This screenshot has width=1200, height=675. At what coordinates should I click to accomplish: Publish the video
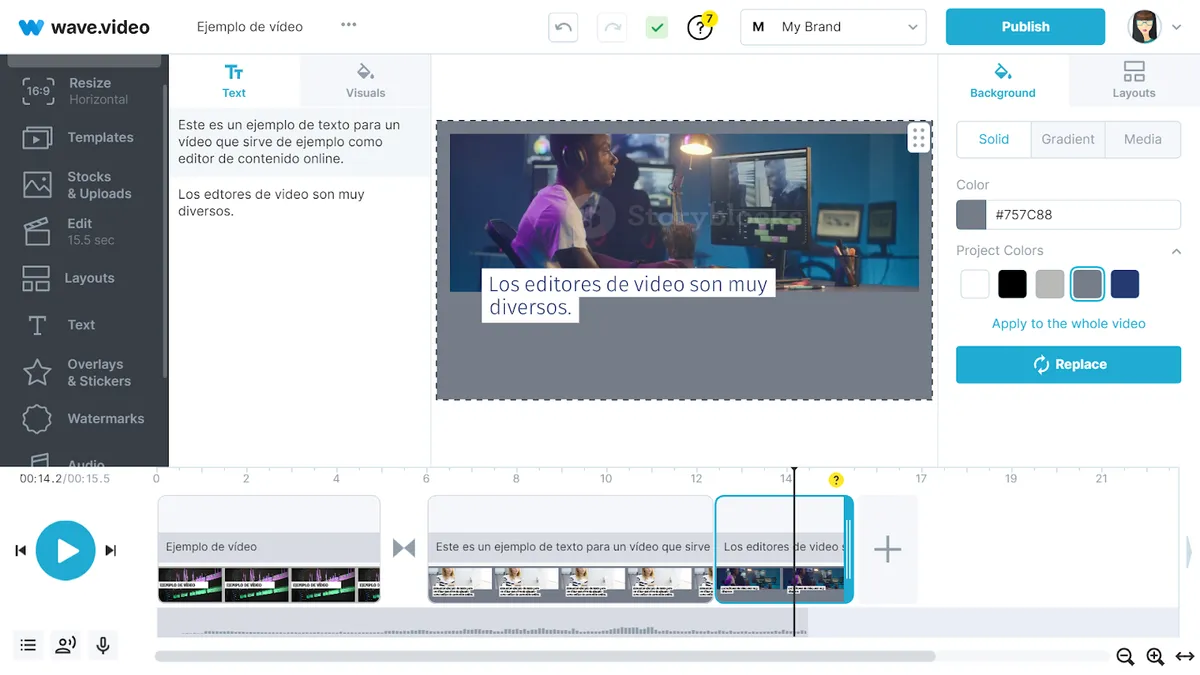(x=1025, y=27)
